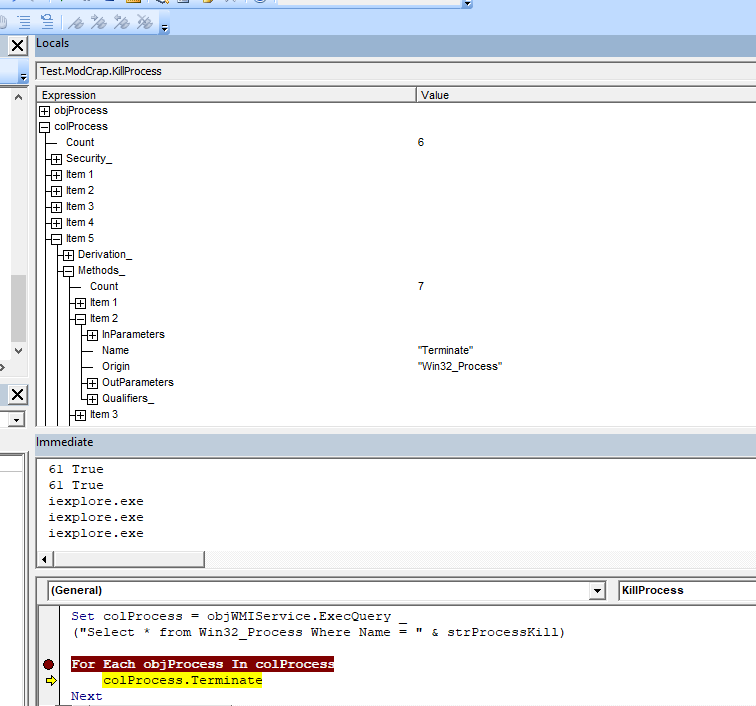
Task: Click the Test.ModCrap.KillProcess procedure field
Action: tap(396, 71)
